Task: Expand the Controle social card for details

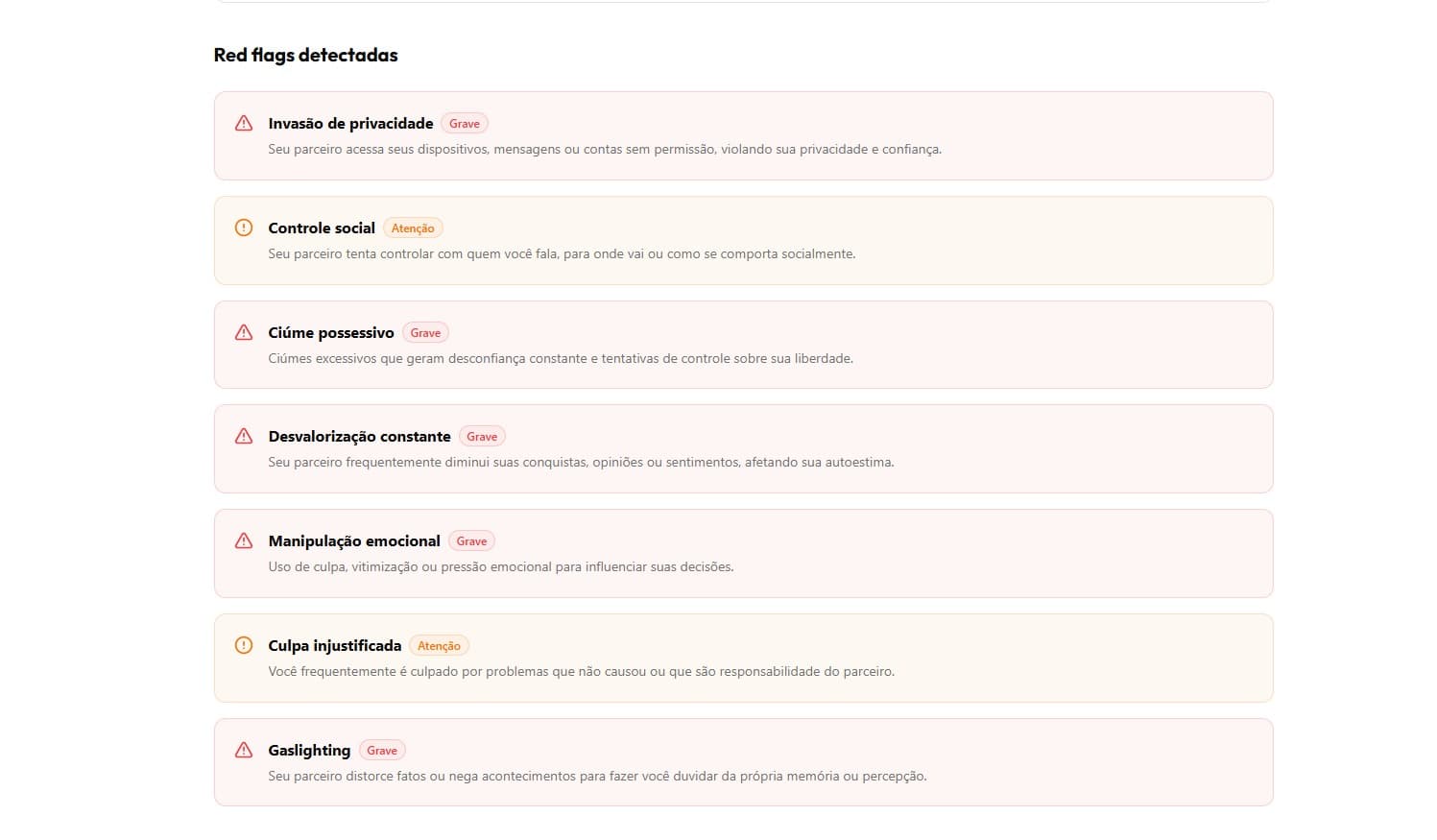Action: pyautogui.click(x=744, y=240)
